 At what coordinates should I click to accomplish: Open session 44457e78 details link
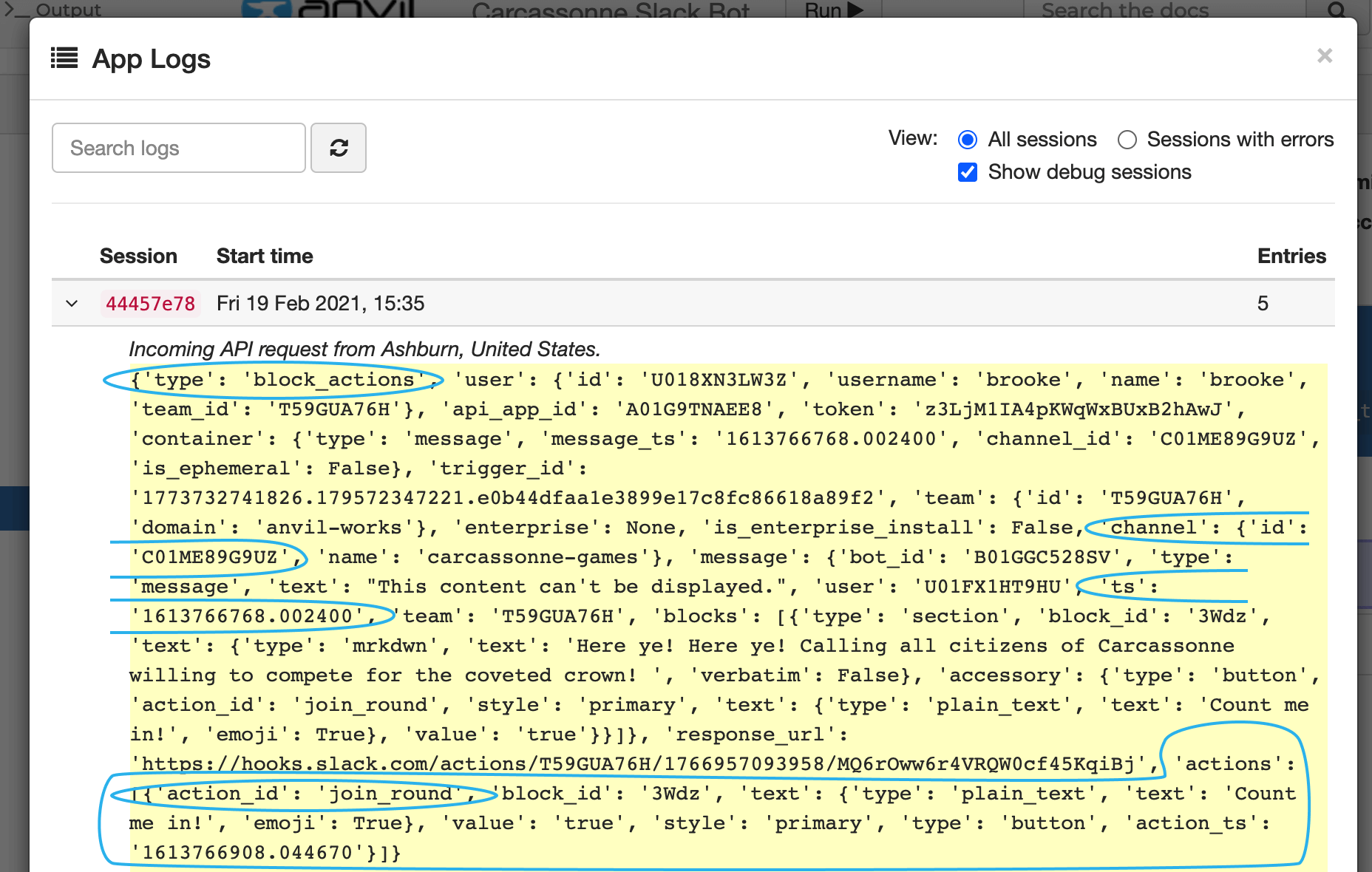point(150,304)
